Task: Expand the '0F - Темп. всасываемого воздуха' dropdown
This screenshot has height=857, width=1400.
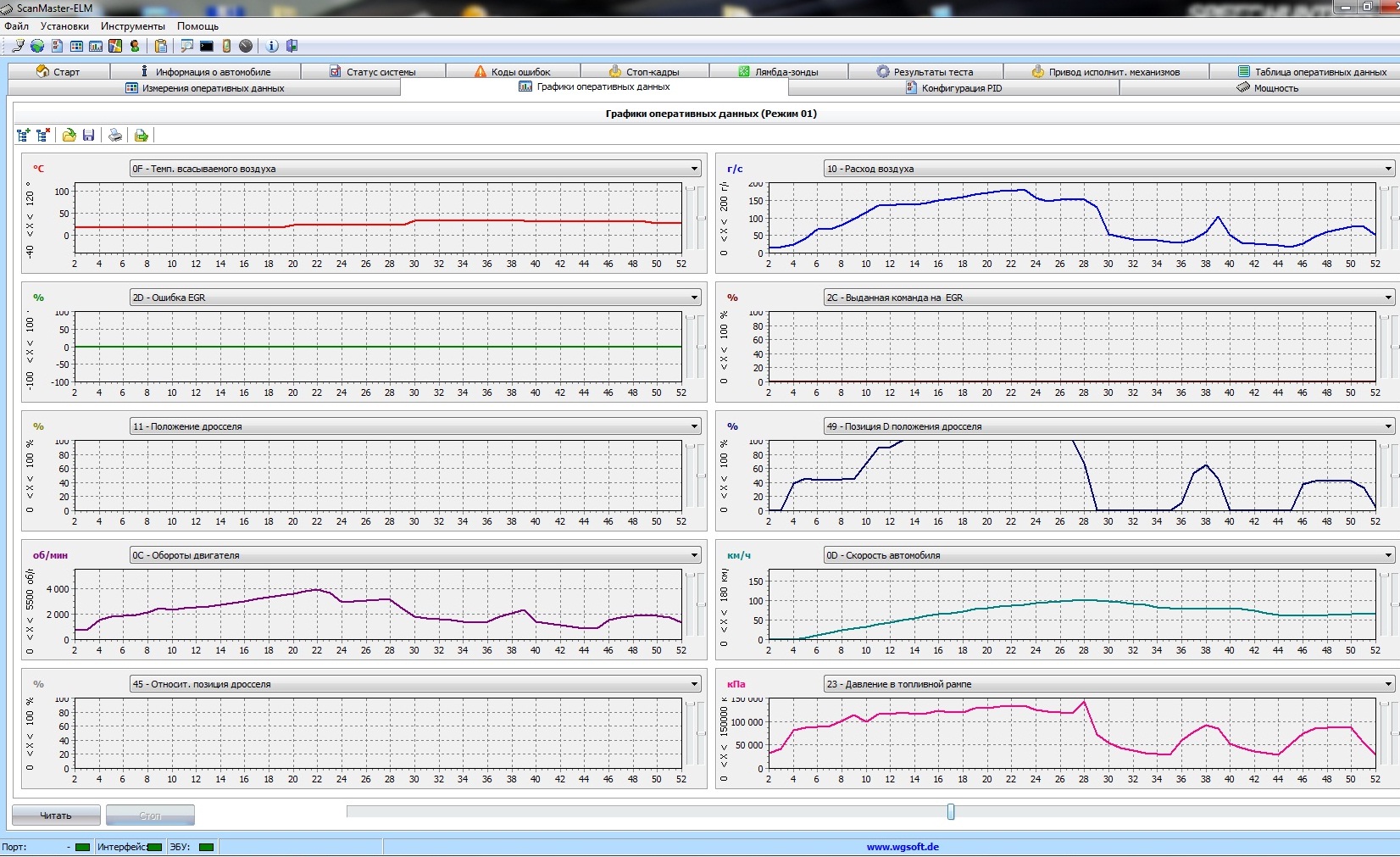Action: point(694,169)
